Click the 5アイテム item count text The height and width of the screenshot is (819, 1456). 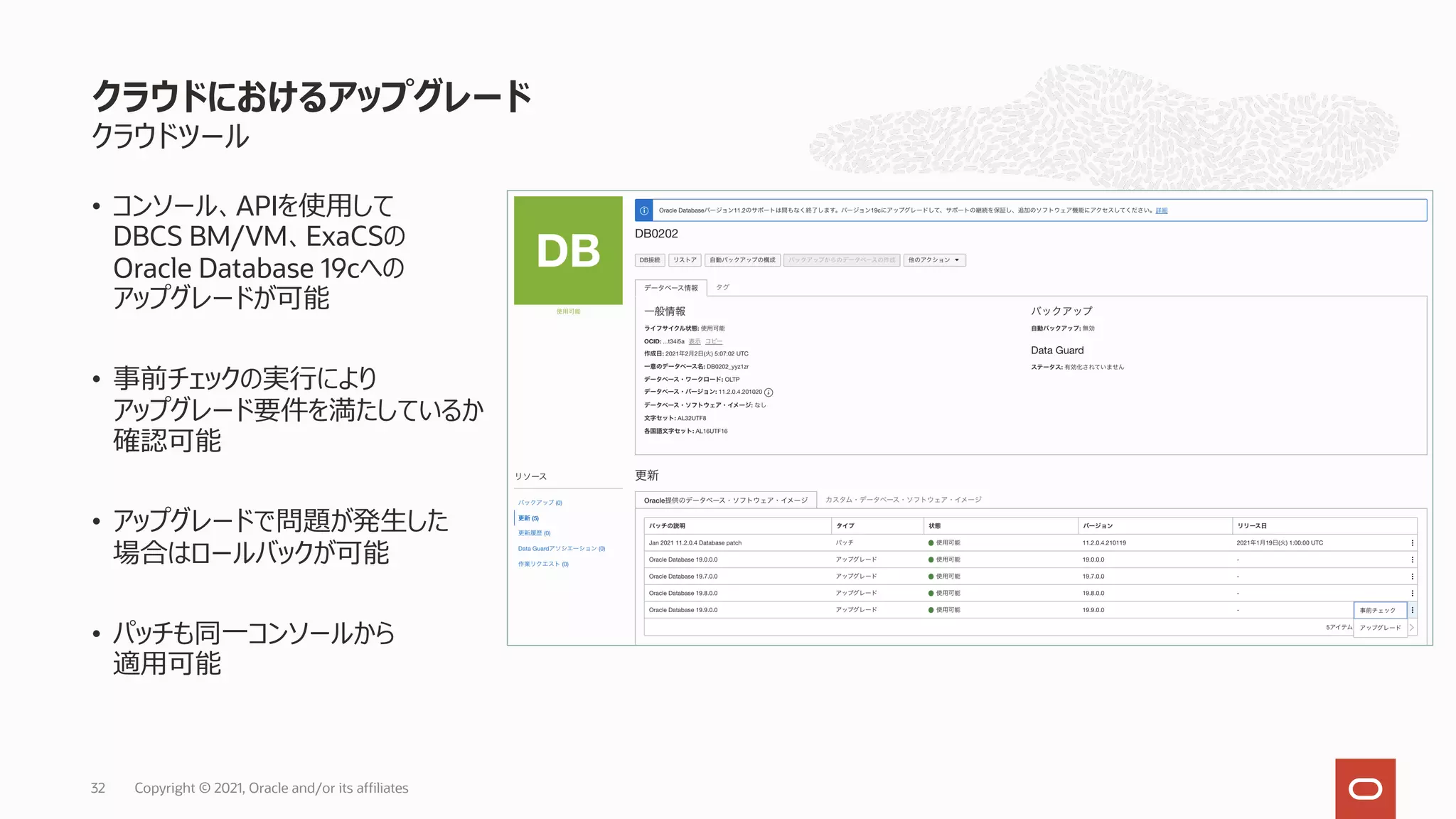(x=1338, y=628)
